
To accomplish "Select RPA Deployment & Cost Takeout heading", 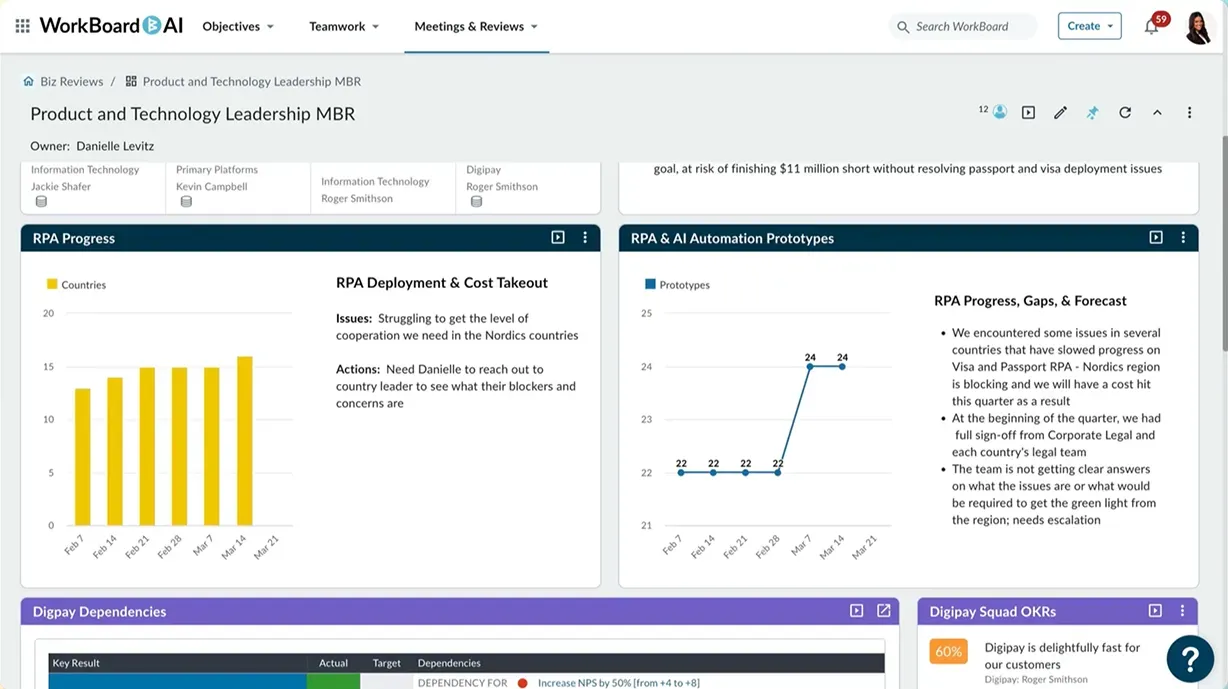I will pyautogui.click(x=442, y=283).
